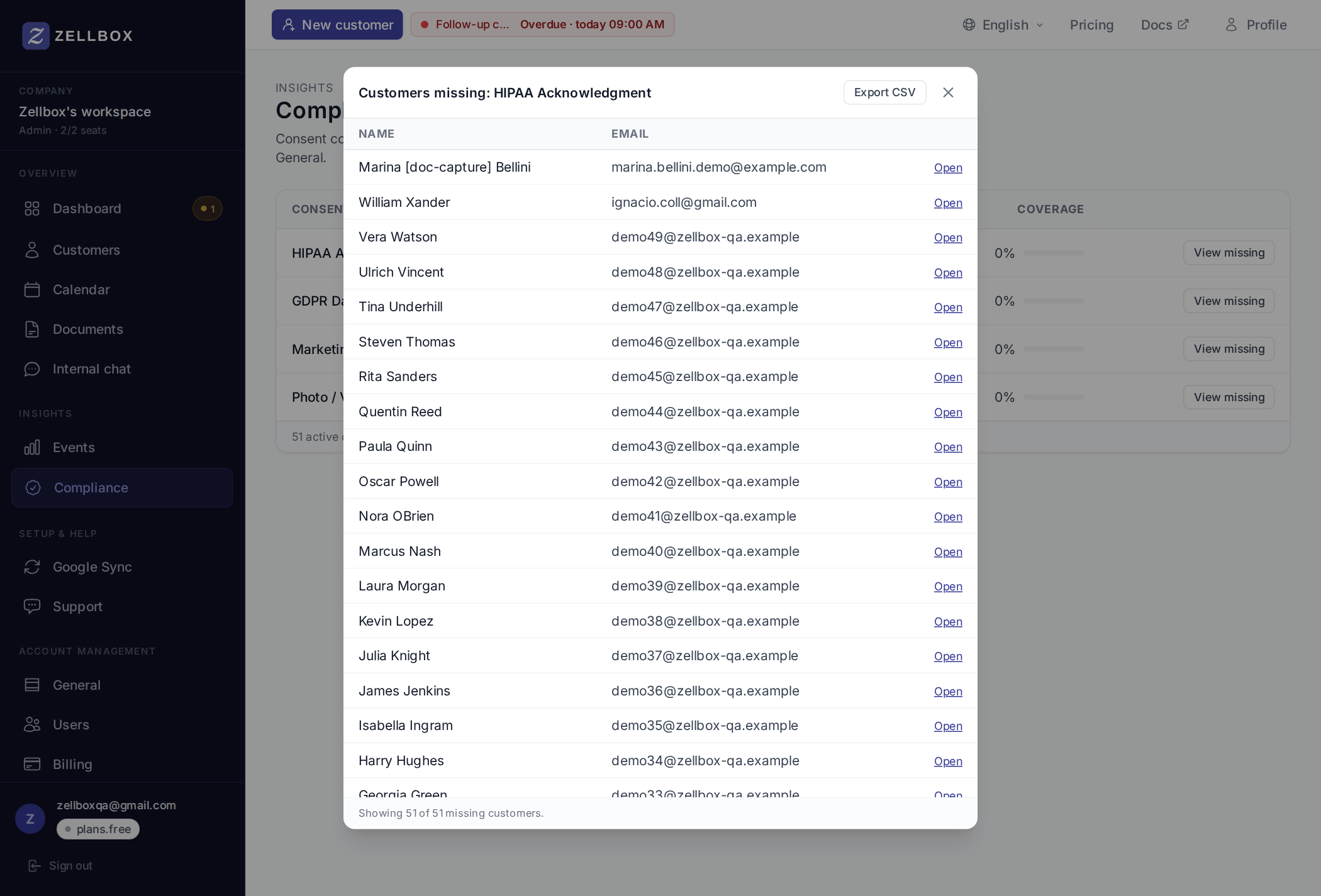Click first row 0% coverage progress bar
Image resolution: width=1321 pixels, height=896 pixels.
point(1054,253)
